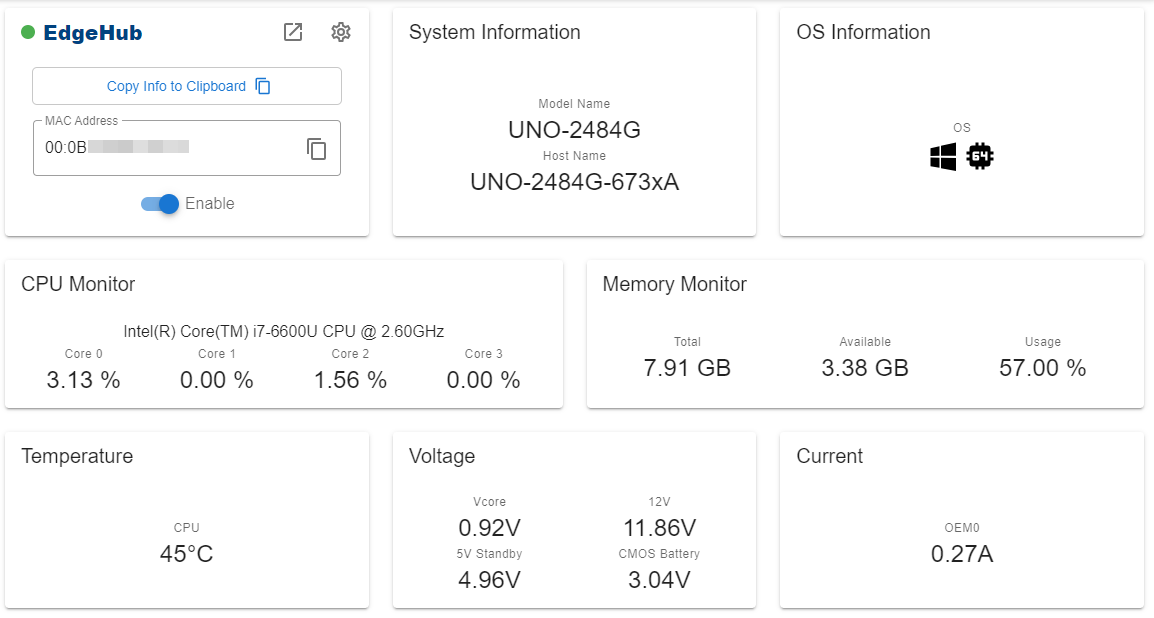Viewport: 1154px width, 618px height.
Task: Click the copy icon inside Copy Info button
Action: (x=262, y=86)
